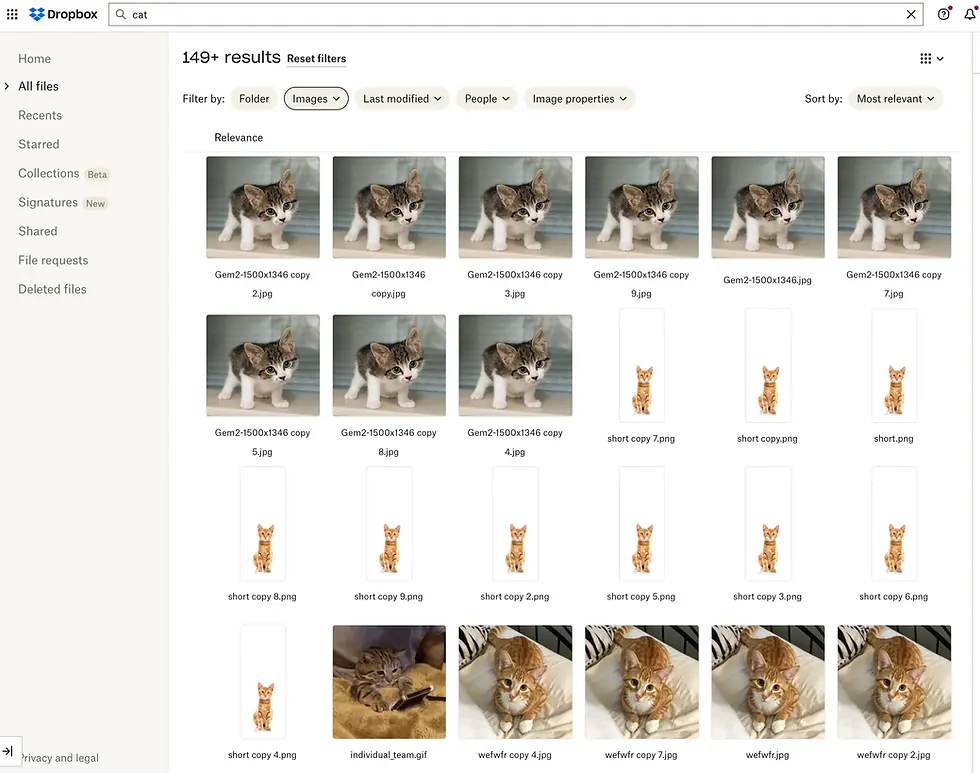Open the apps grid launcher icon
The height and width of the screenshot is (773, 980).
click(x=12, y=14)
